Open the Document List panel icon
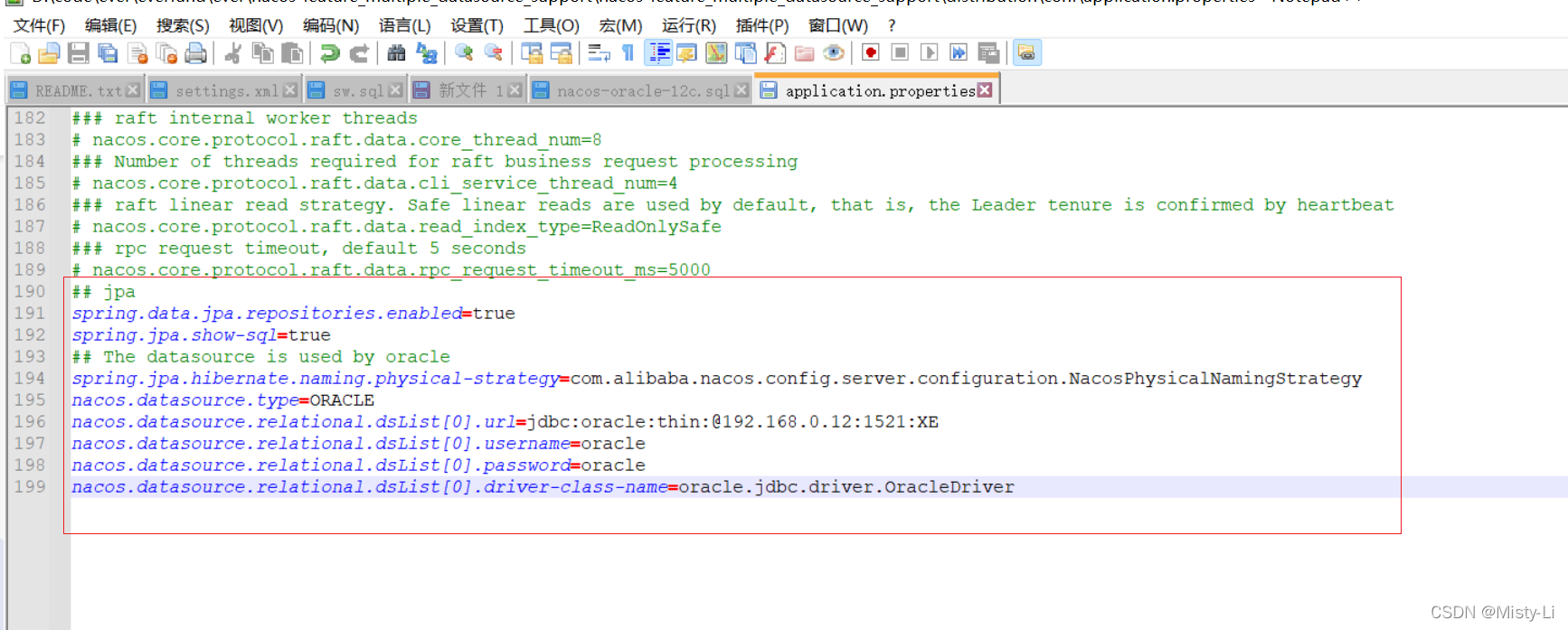 [745, 53]
